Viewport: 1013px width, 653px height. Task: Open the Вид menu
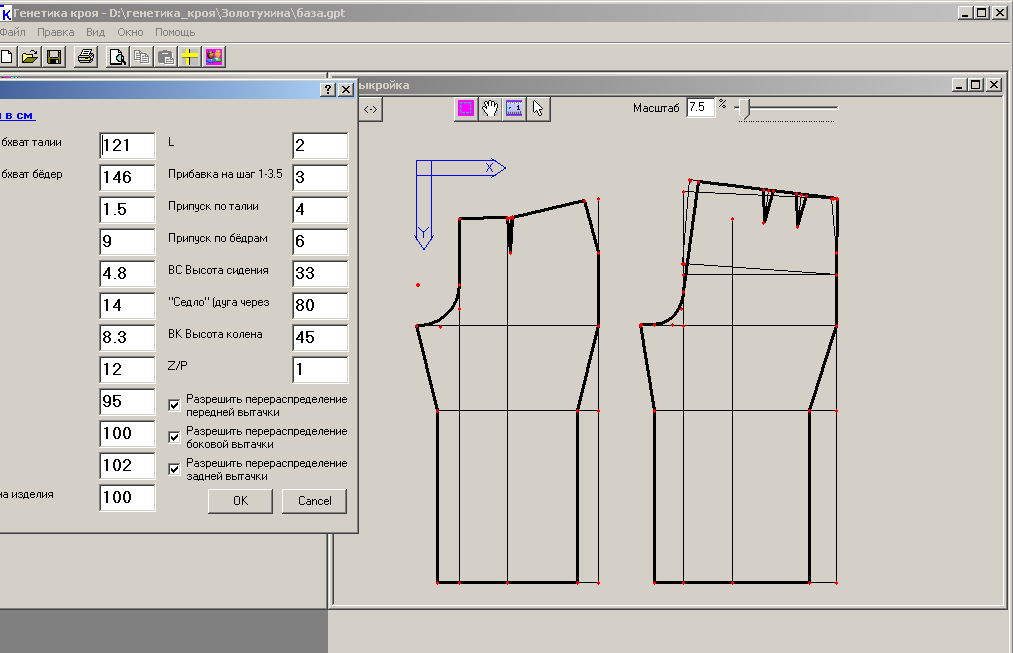click(95, 32)
